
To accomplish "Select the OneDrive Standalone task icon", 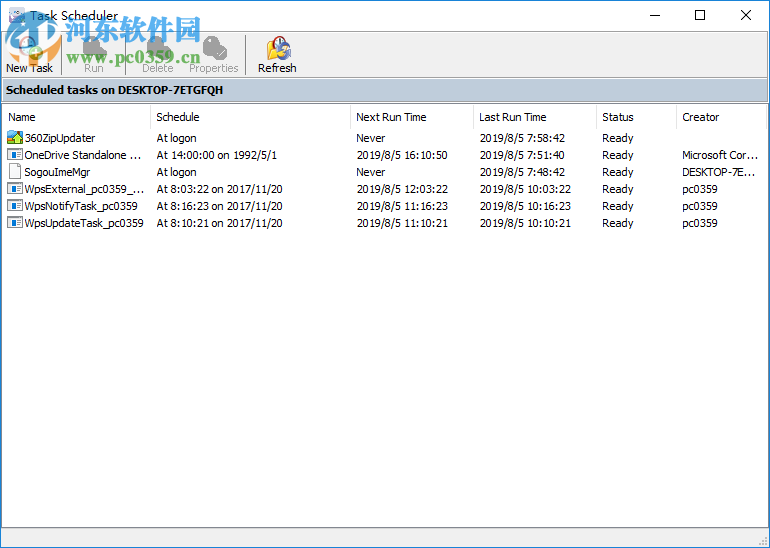I will pos(15,155).
